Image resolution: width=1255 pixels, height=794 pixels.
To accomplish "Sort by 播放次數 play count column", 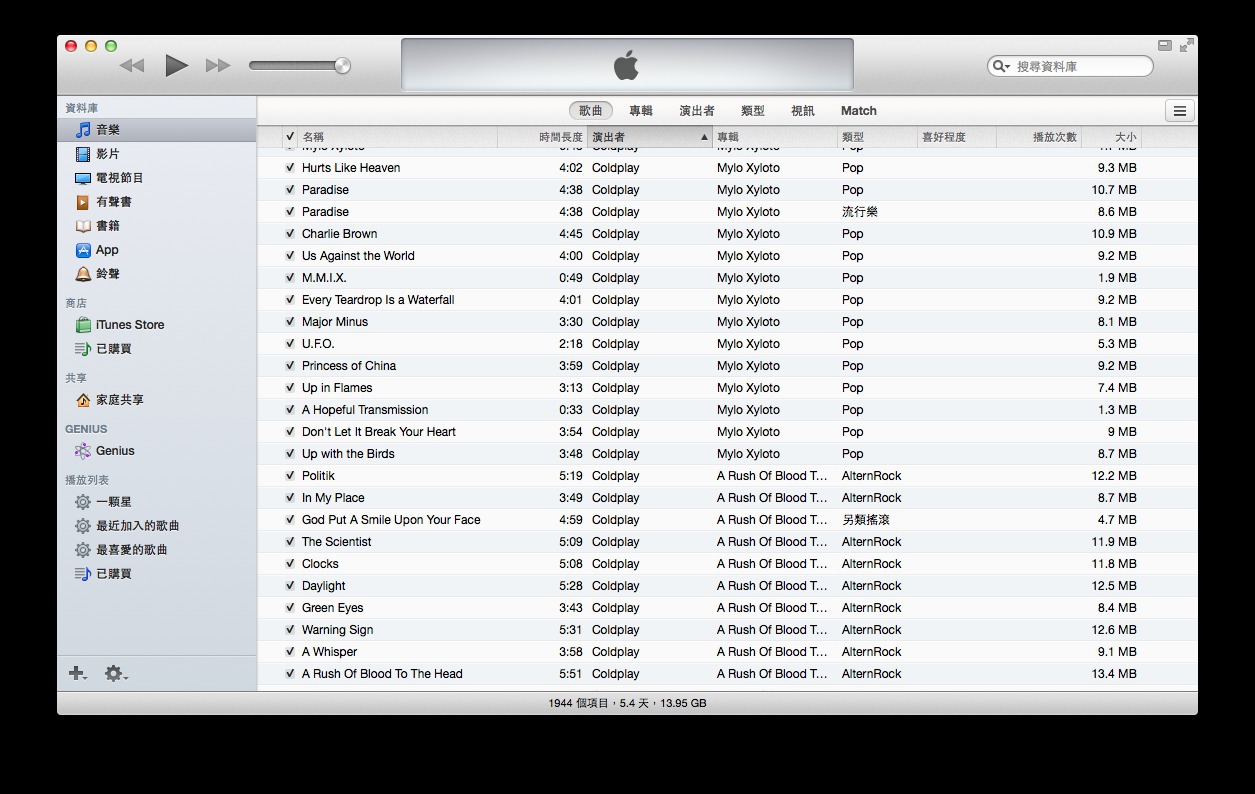I will [1039, 137].
